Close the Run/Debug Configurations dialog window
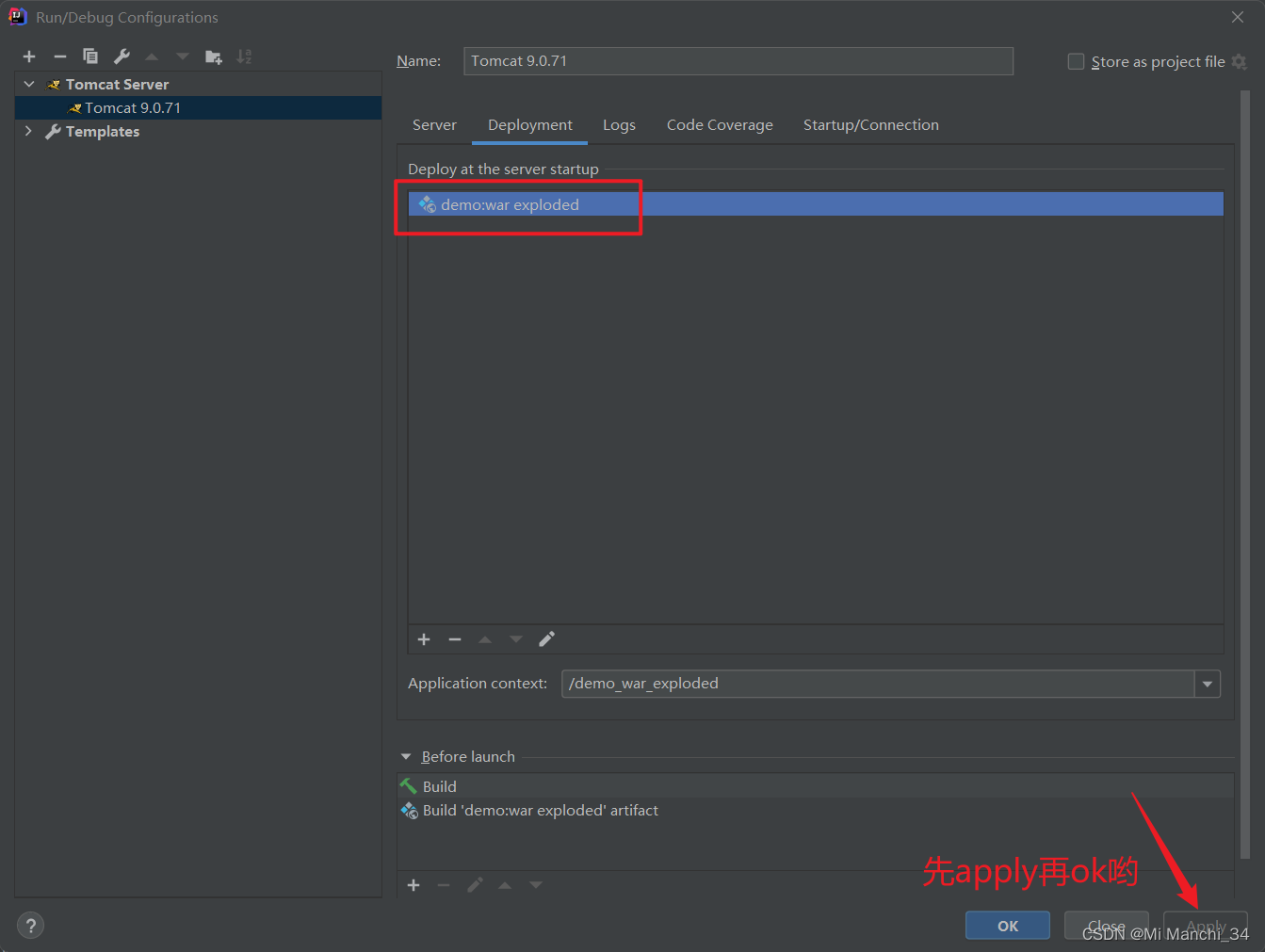Screen dimensions: 1265x952 point(1238,17)
